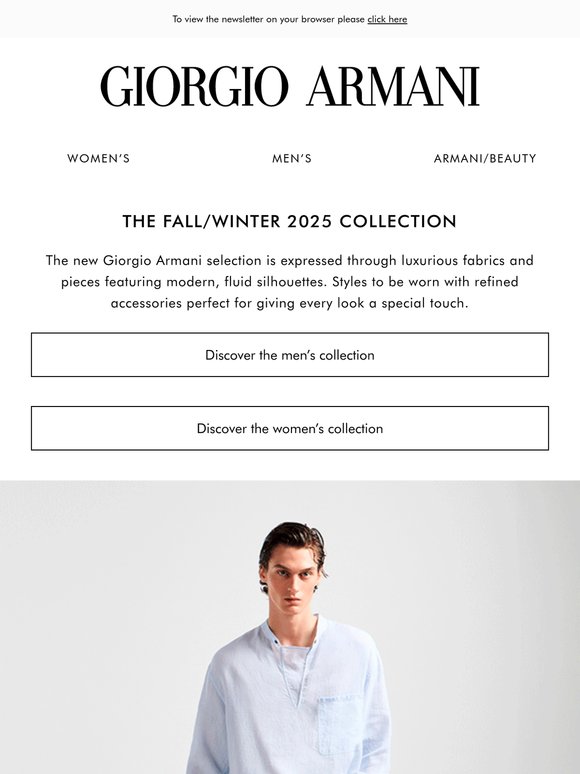Click the 'luxurious fabrics' text line
The image size is (580, 774).
[290, 260]
